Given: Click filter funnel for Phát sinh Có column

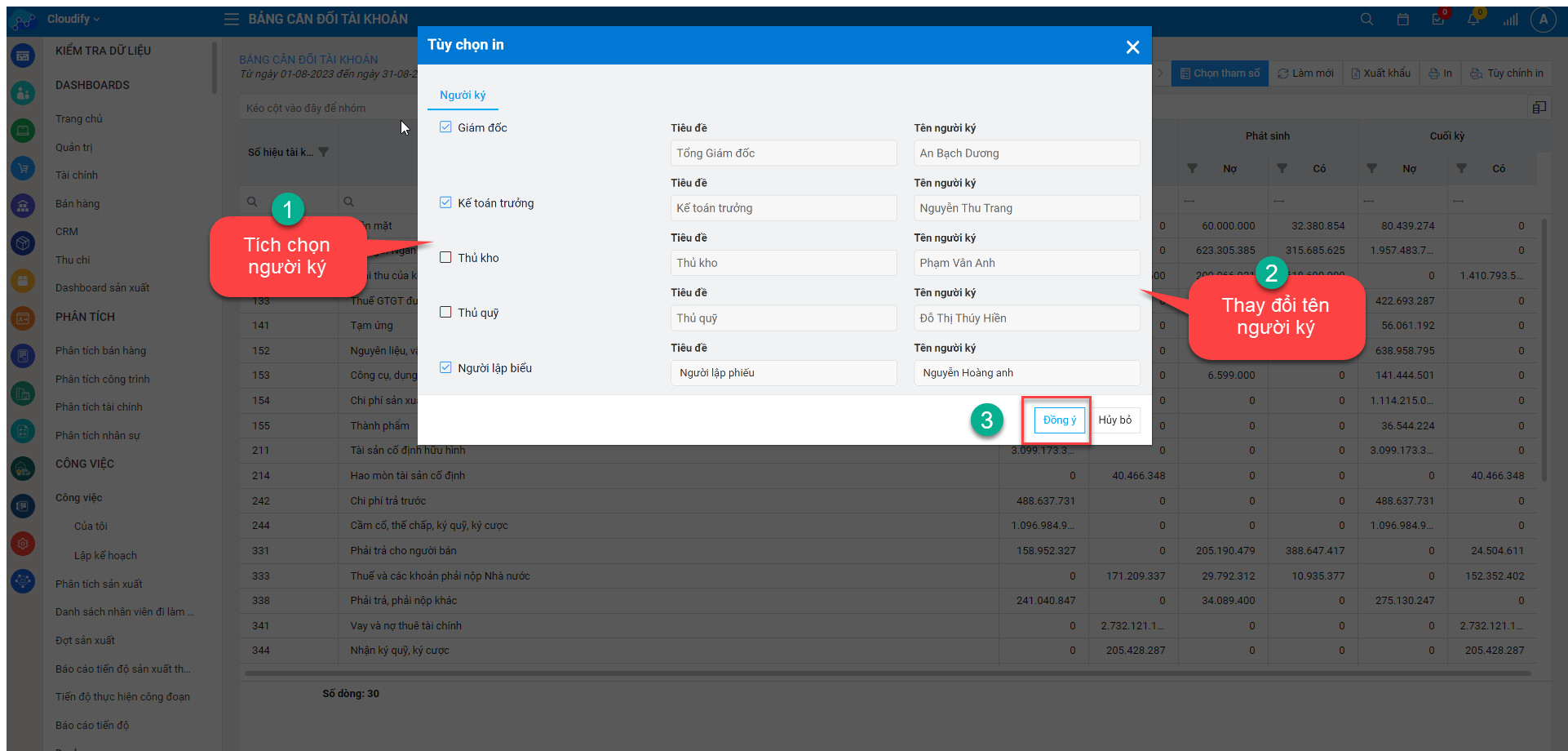Looking at the screenshot, I should pyautogui.click(x=1282, y=168).
